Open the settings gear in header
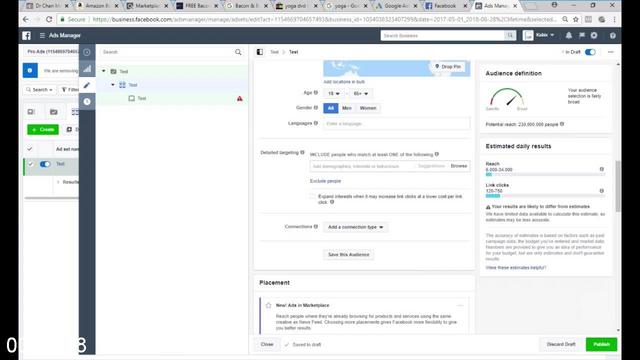This screenshot has width=640, height=360. point(594,36)
